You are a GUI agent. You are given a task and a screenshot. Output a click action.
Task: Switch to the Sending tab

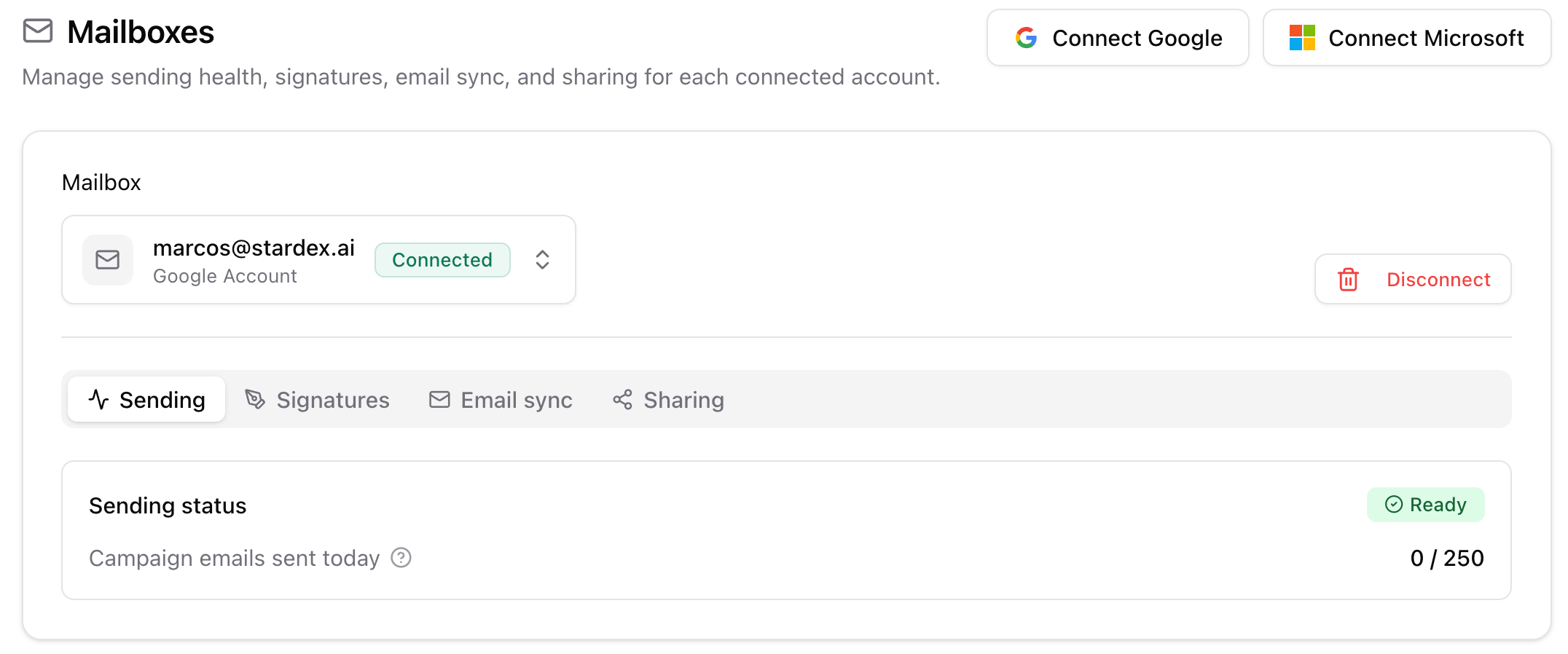pyautogui.click(x=146, y=399)
